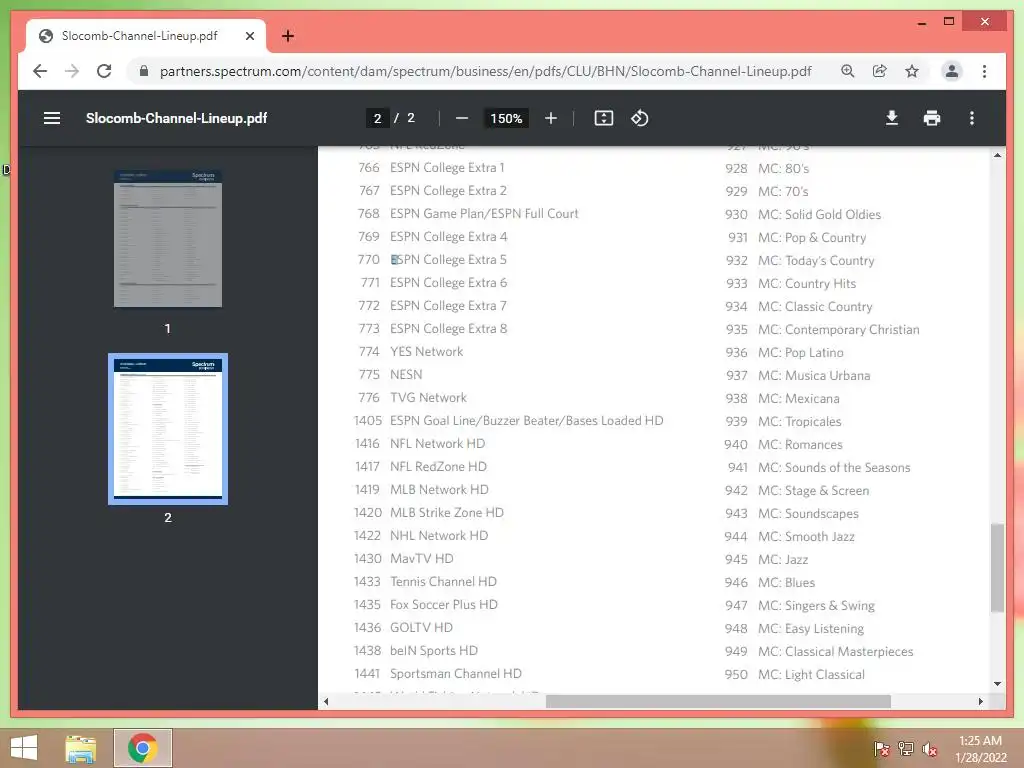Screen dimensions: 1024x768
Task: Click the vertical scrollbar thumb
Action: (997, 568)
